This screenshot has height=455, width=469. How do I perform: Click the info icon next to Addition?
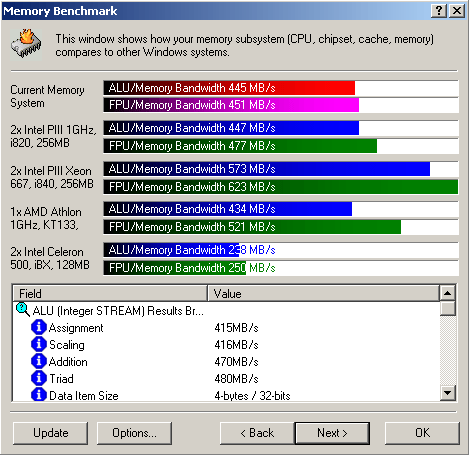coord(39,361)
